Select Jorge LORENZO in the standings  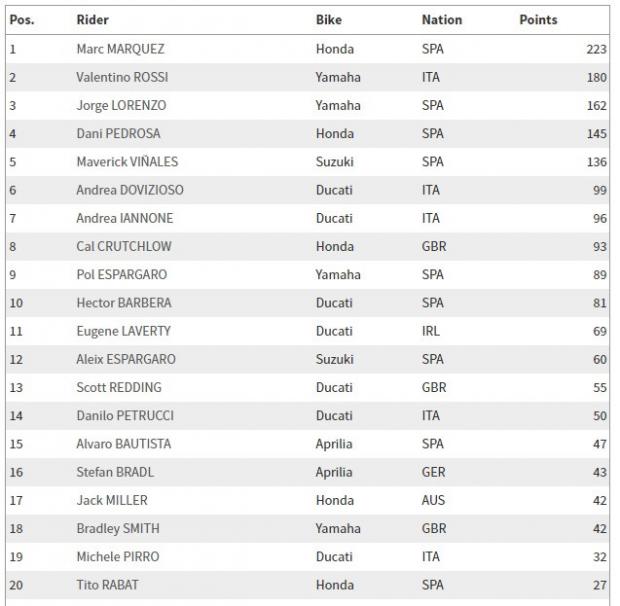pos(121,105)
